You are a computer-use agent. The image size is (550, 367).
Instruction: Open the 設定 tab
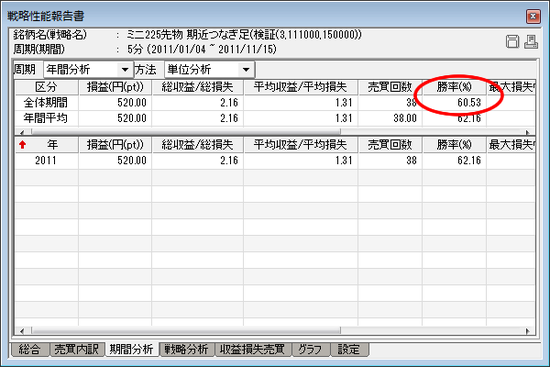(349, 349)
